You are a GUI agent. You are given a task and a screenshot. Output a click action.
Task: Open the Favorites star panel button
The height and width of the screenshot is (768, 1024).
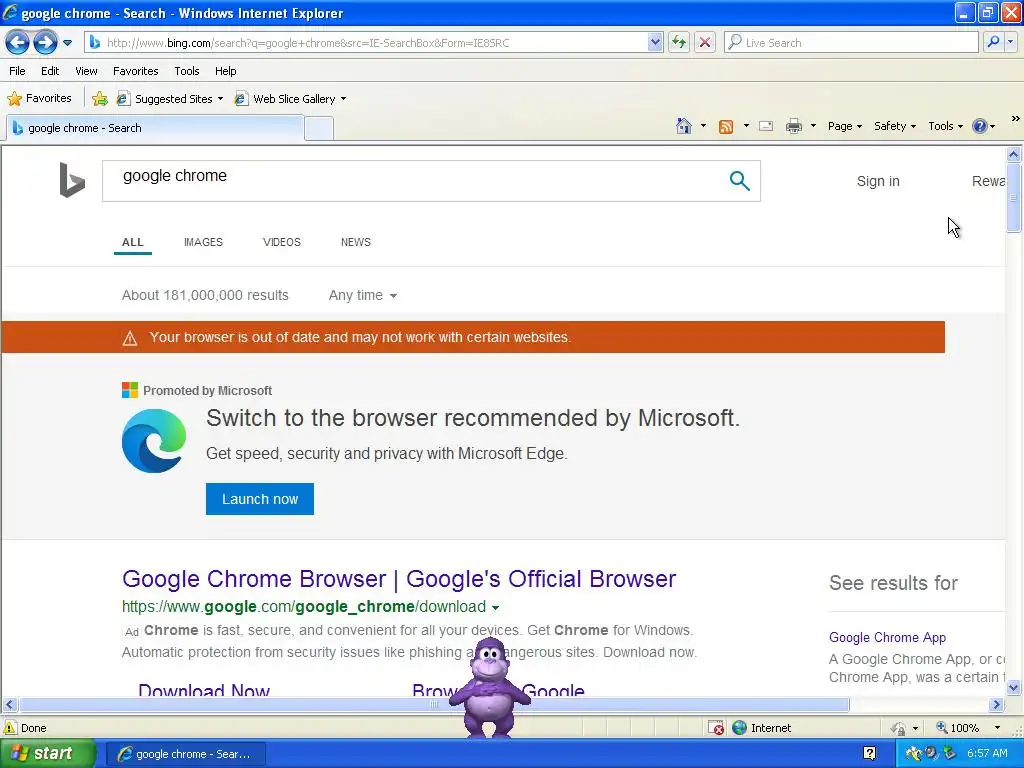[39, 99]
